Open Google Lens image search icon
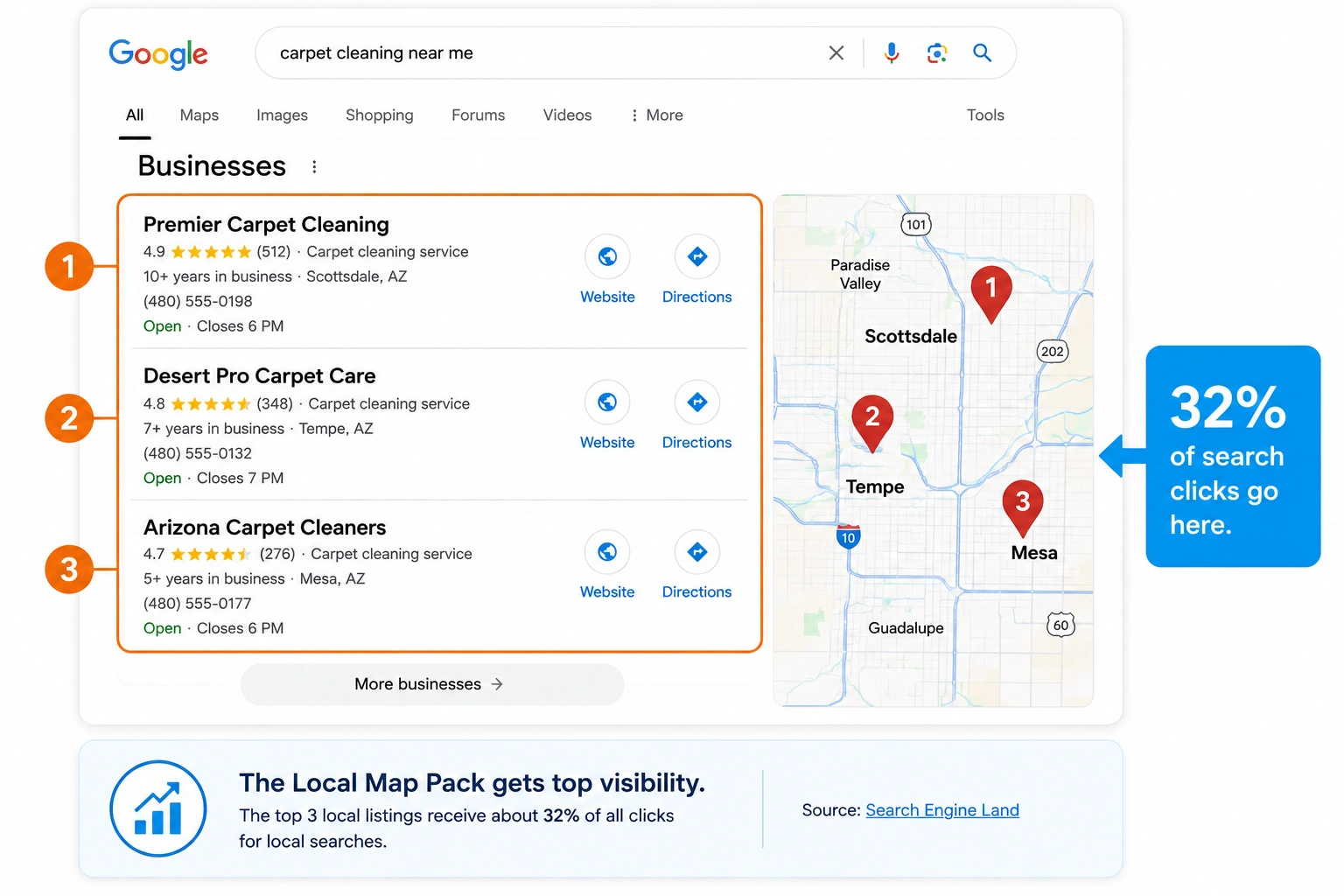1344x896 pixels. pos(937,53)
